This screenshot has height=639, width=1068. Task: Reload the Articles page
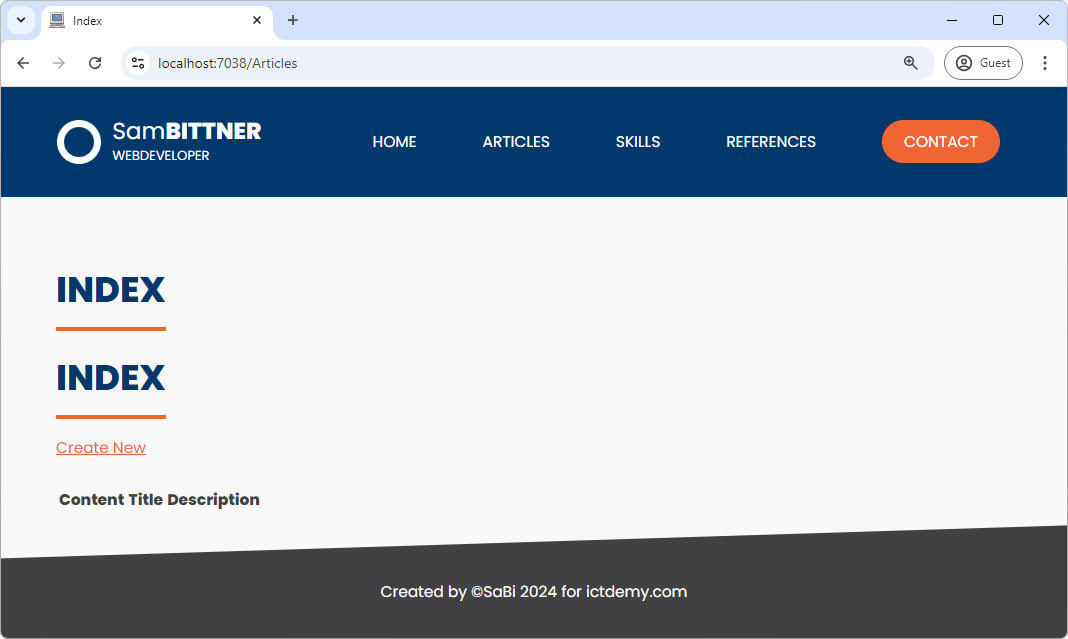point(95,63)
